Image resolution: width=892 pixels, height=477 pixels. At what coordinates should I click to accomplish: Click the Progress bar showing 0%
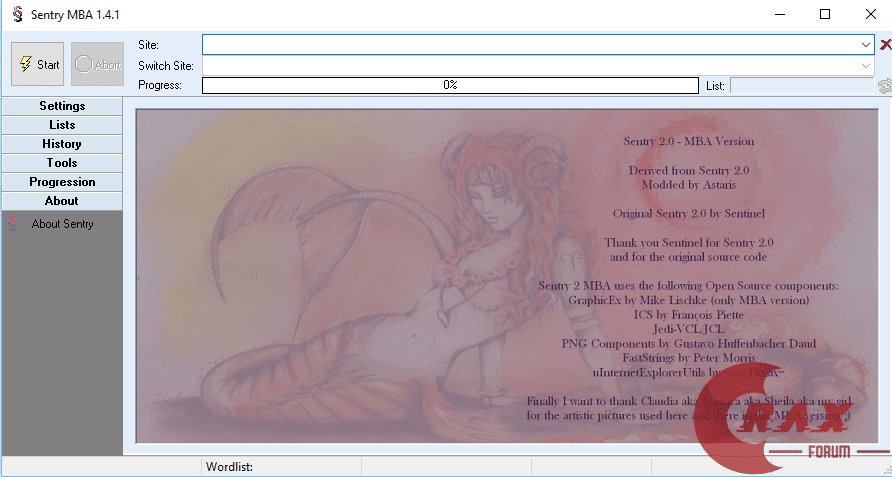click(450, 85)
